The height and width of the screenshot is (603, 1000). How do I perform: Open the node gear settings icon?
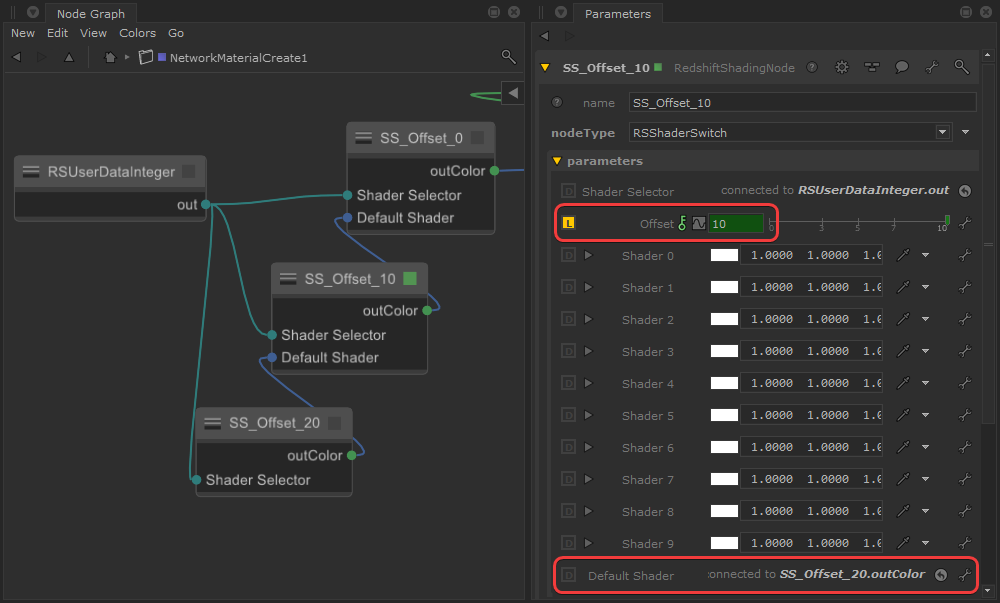(842, 67)
